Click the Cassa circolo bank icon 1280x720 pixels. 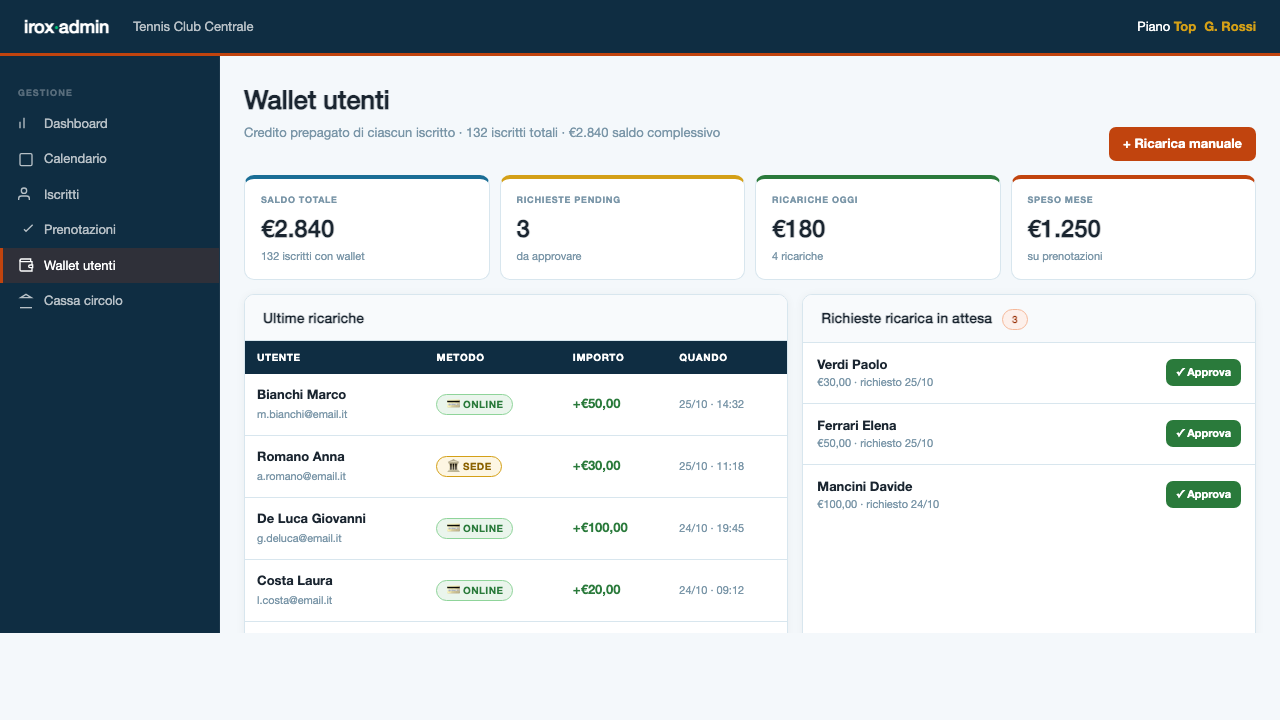26,300
